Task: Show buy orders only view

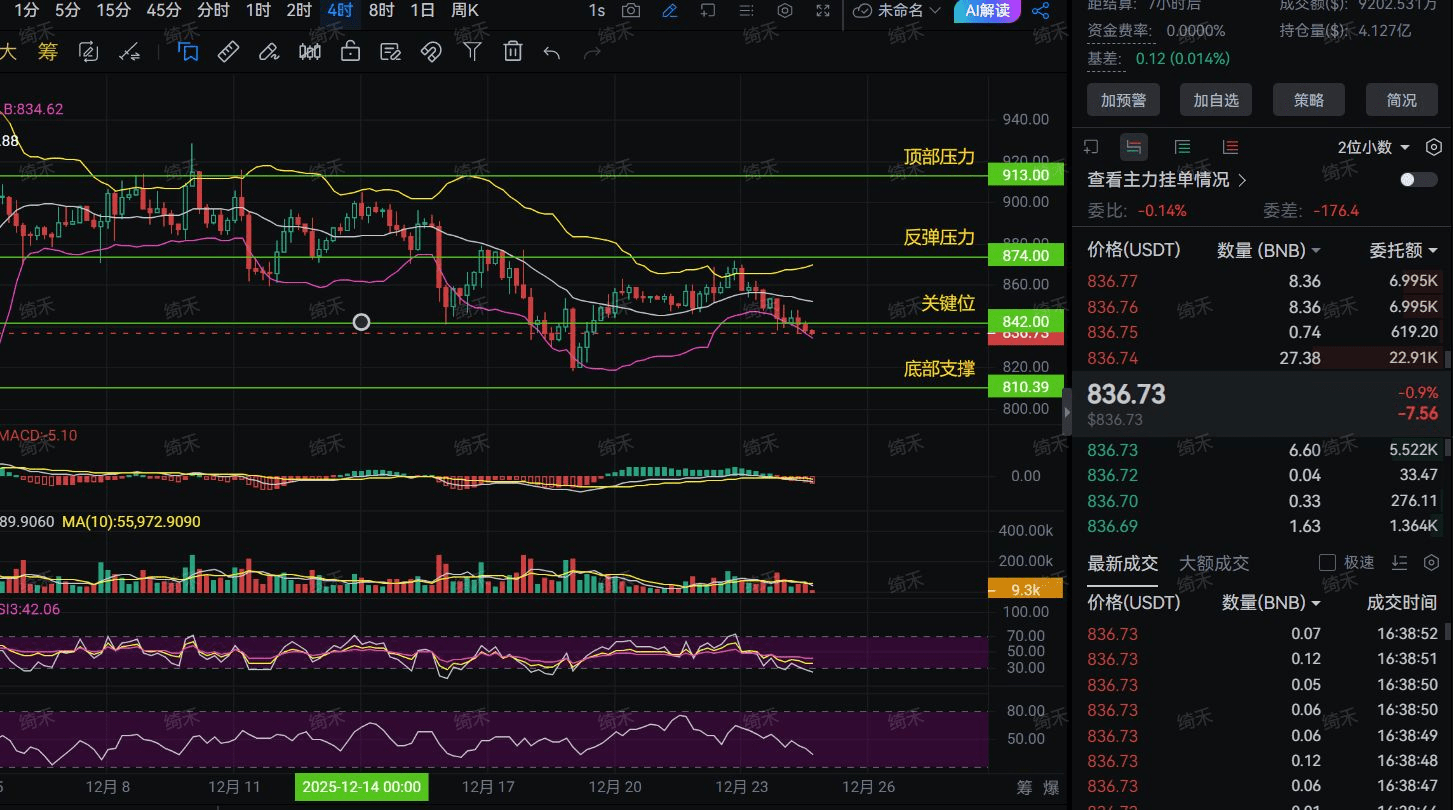Action: click(1183, 147)
